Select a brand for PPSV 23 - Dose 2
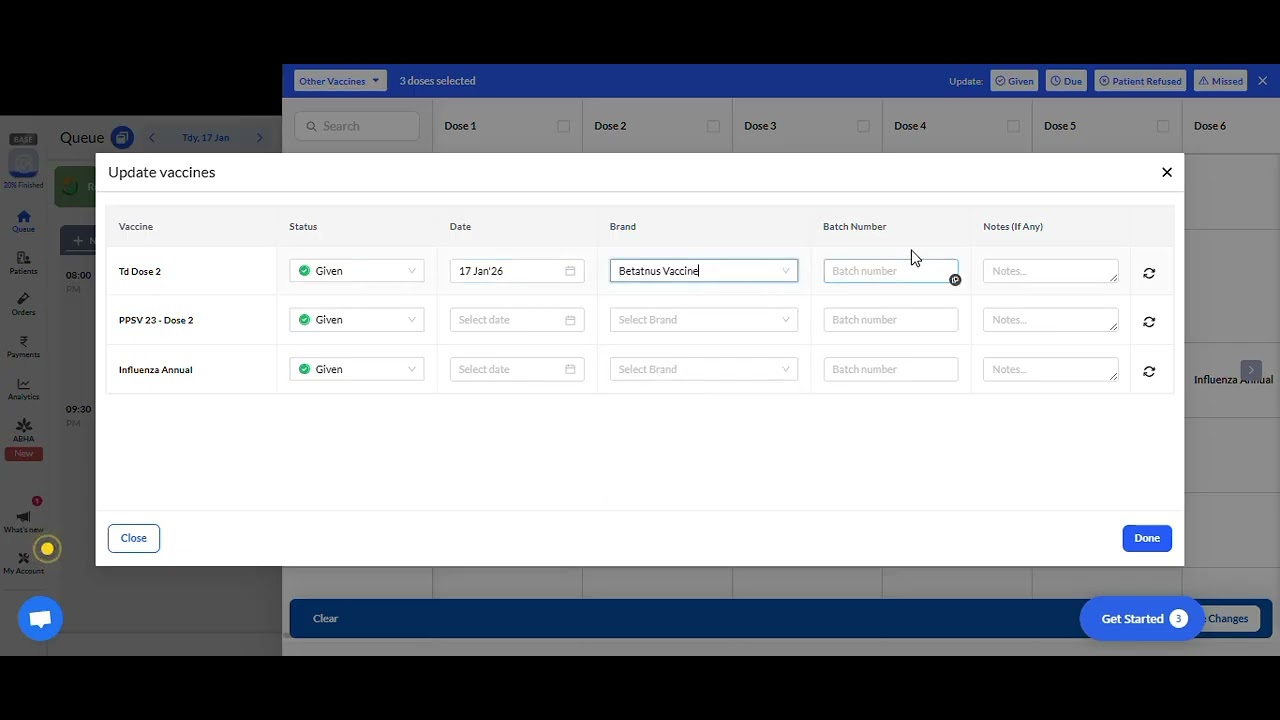The image size is (1280, 720). point(704,320)
